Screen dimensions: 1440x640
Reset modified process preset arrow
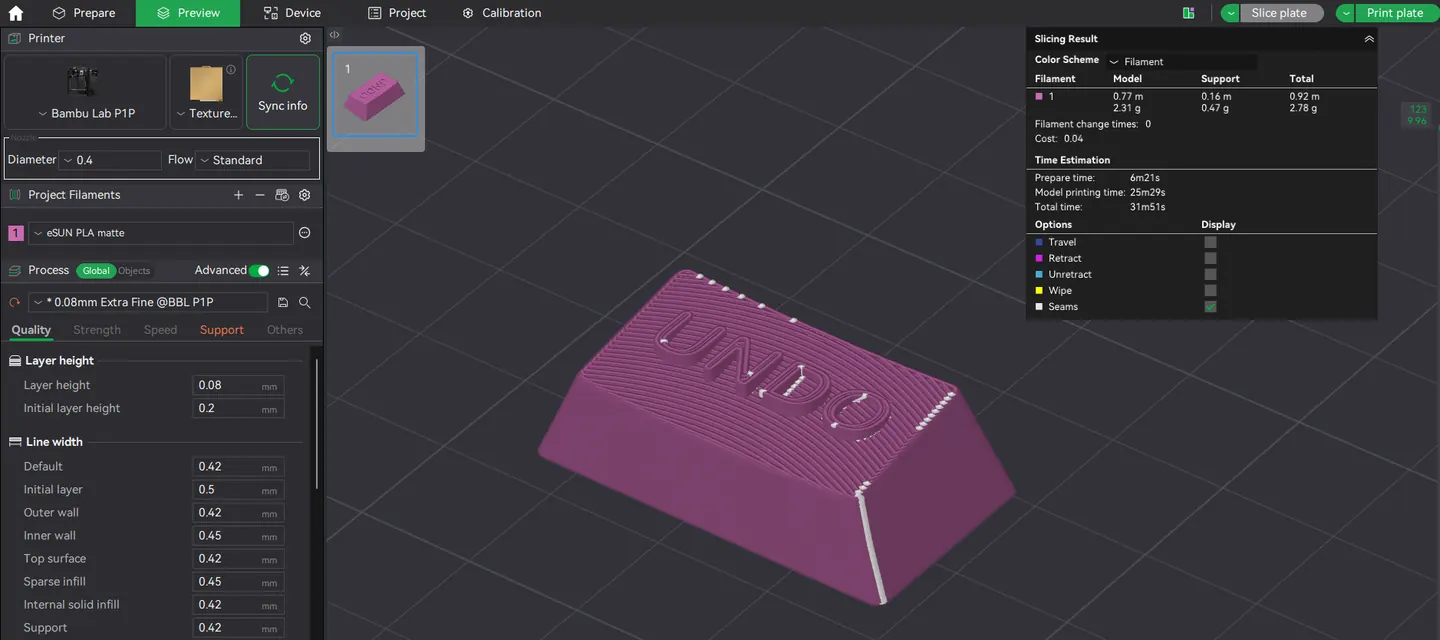point(14,302)
